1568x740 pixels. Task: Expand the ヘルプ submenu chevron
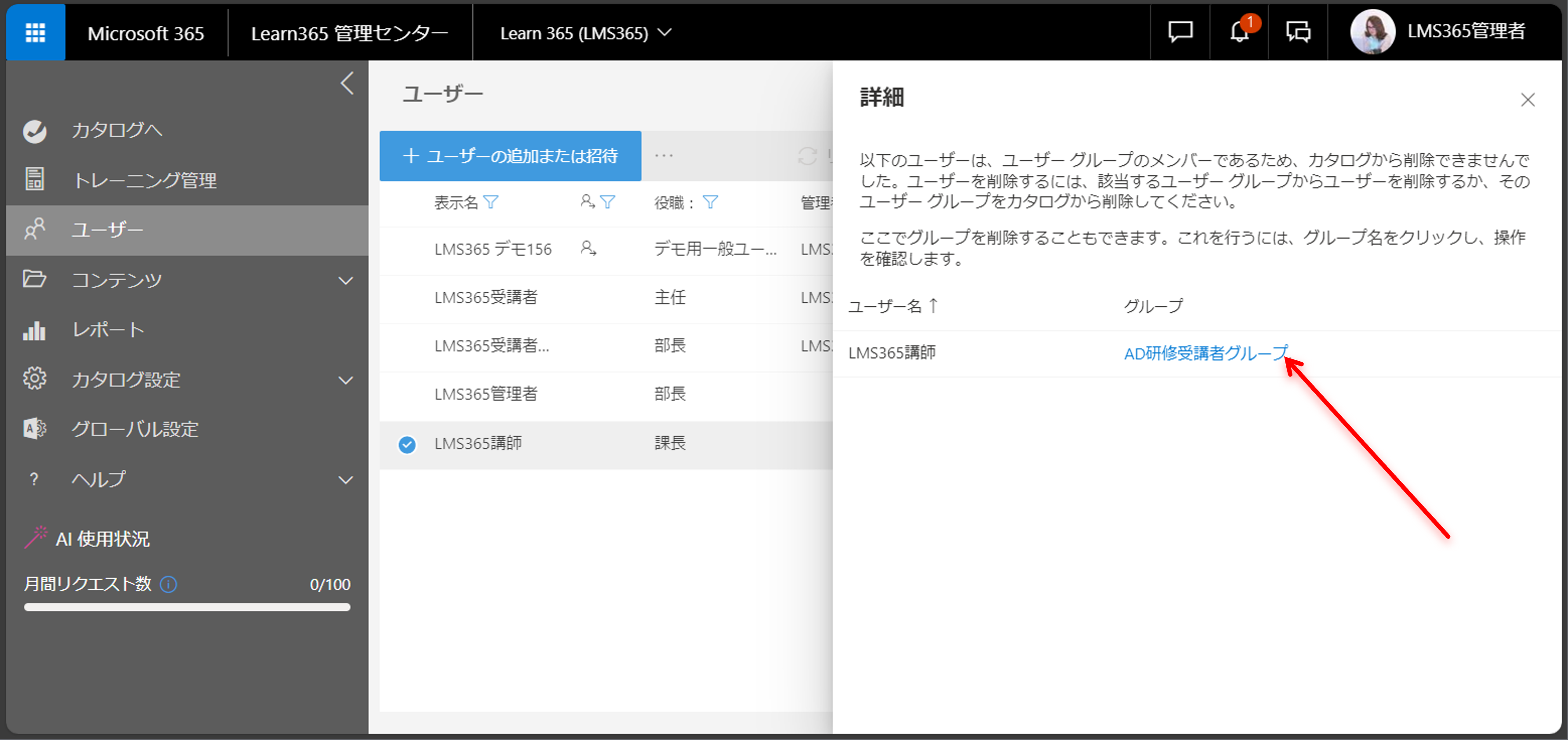(346, 480)
